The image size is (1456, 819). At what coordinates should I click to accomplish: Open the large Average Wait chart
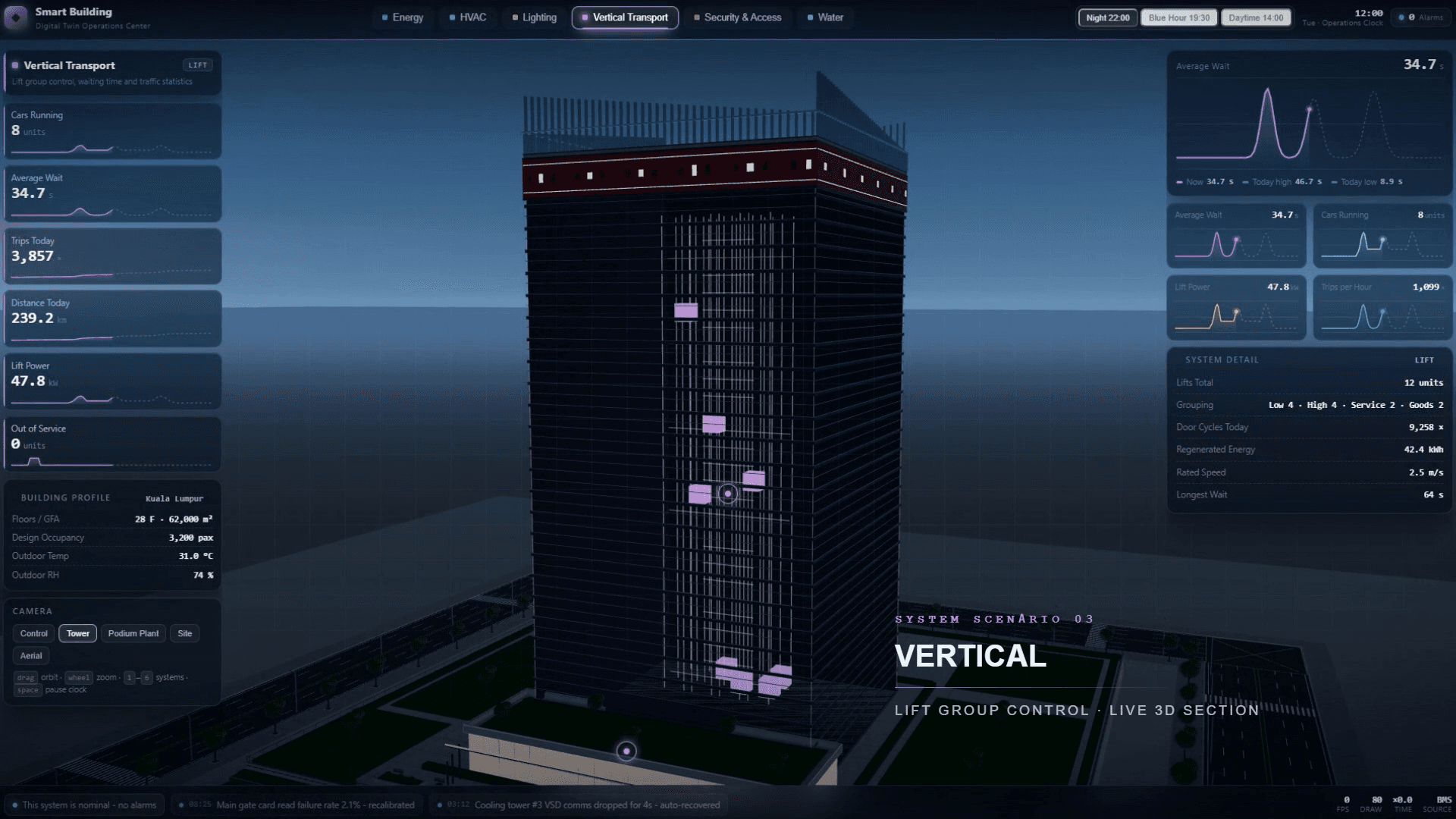[x=1310, y=124]
